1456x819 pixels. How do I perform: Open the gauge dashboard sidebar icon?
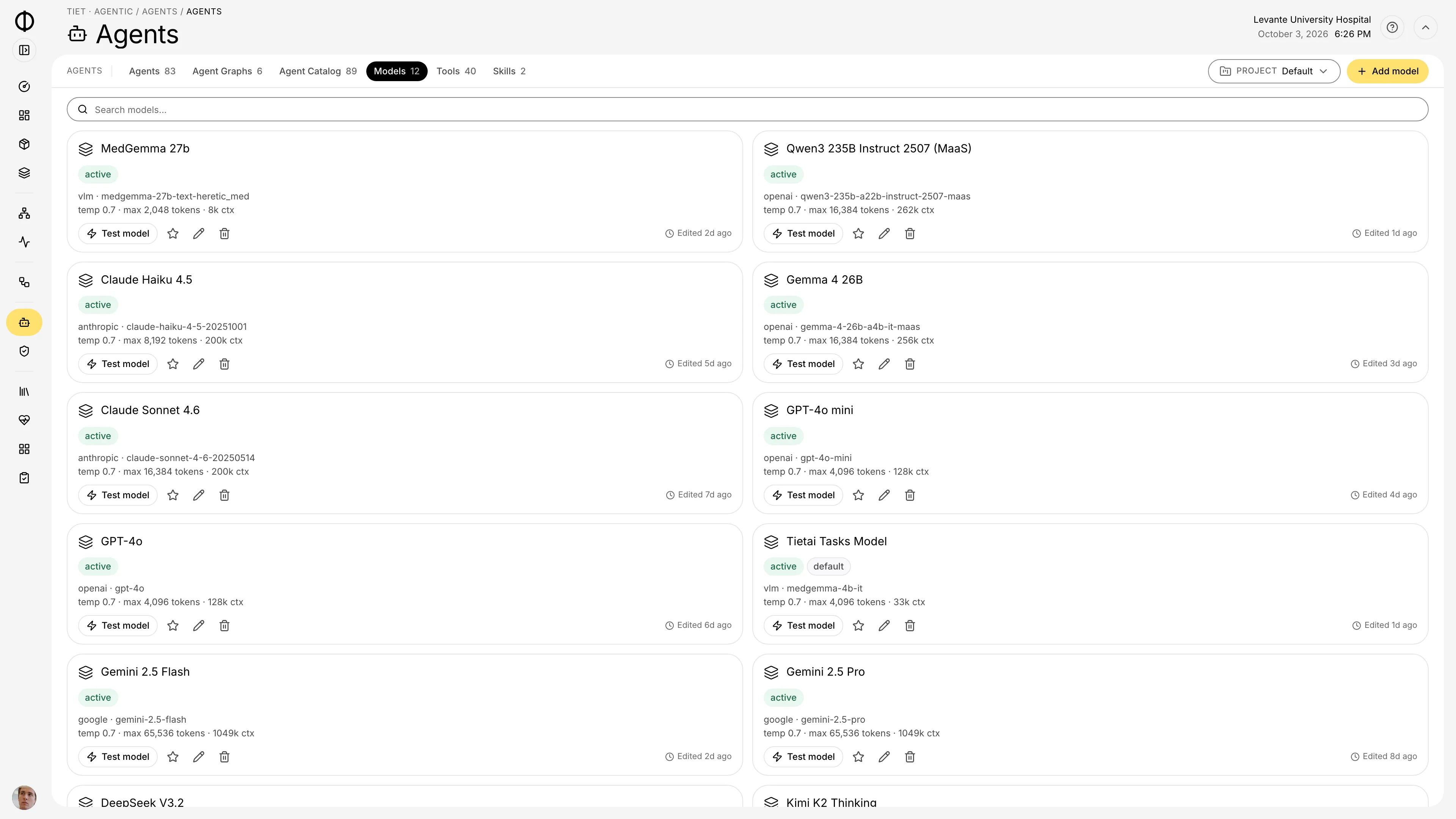tap(24, 86)
